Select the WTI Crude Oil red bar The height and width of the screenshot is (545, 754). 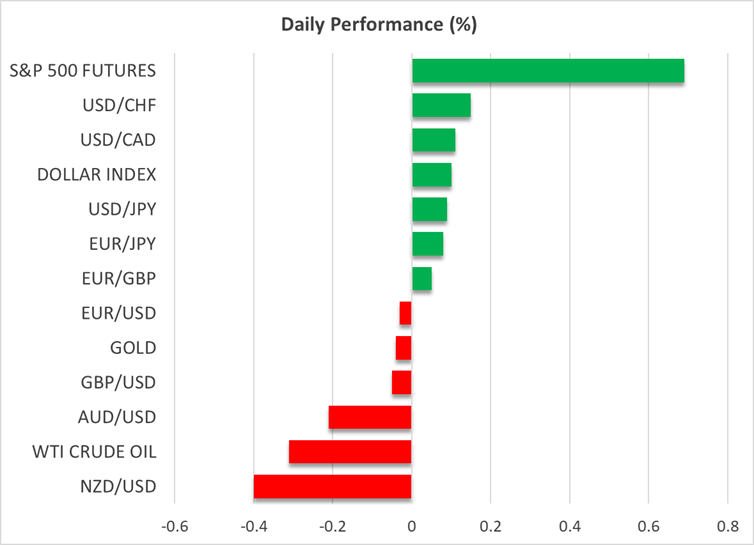[x=350, y=452]
